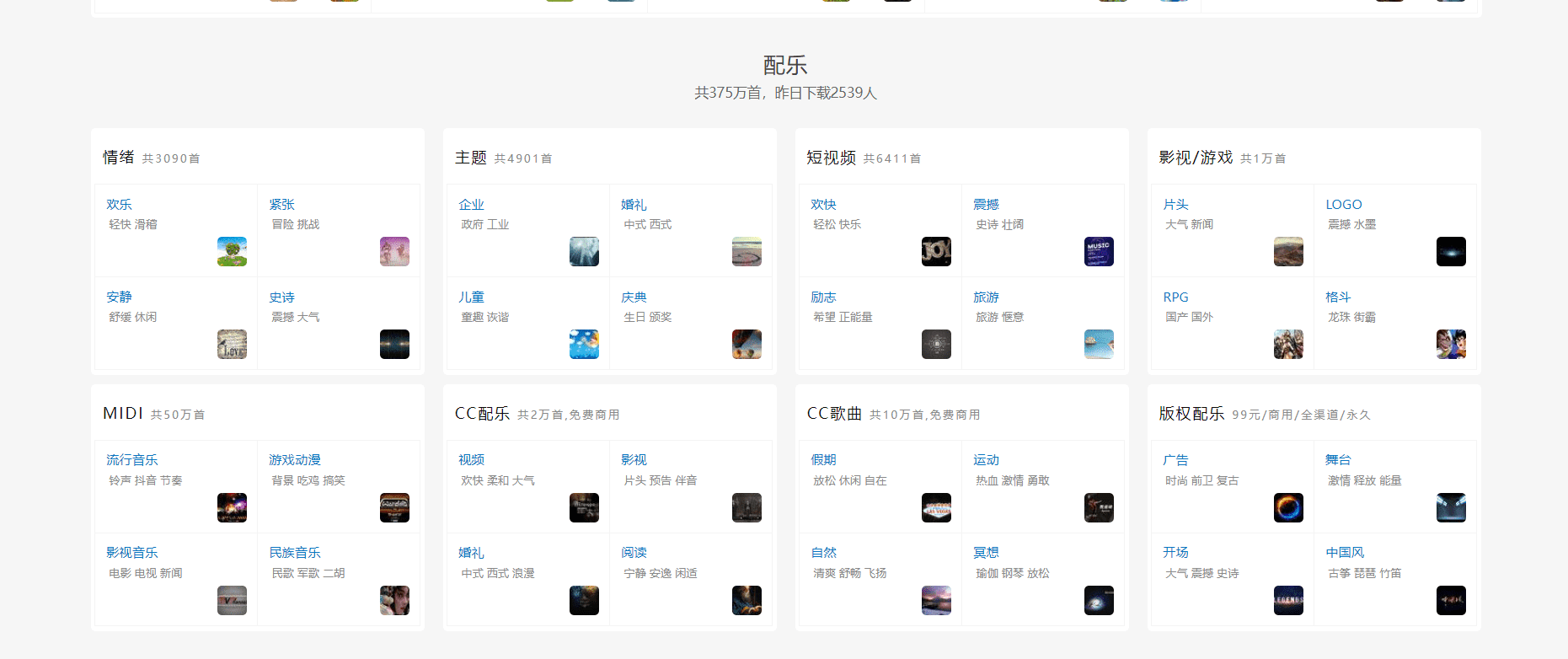Click the 民族音乐 portrait thumbnail
The image size is (1568, 659).
(x=394, y=600)
